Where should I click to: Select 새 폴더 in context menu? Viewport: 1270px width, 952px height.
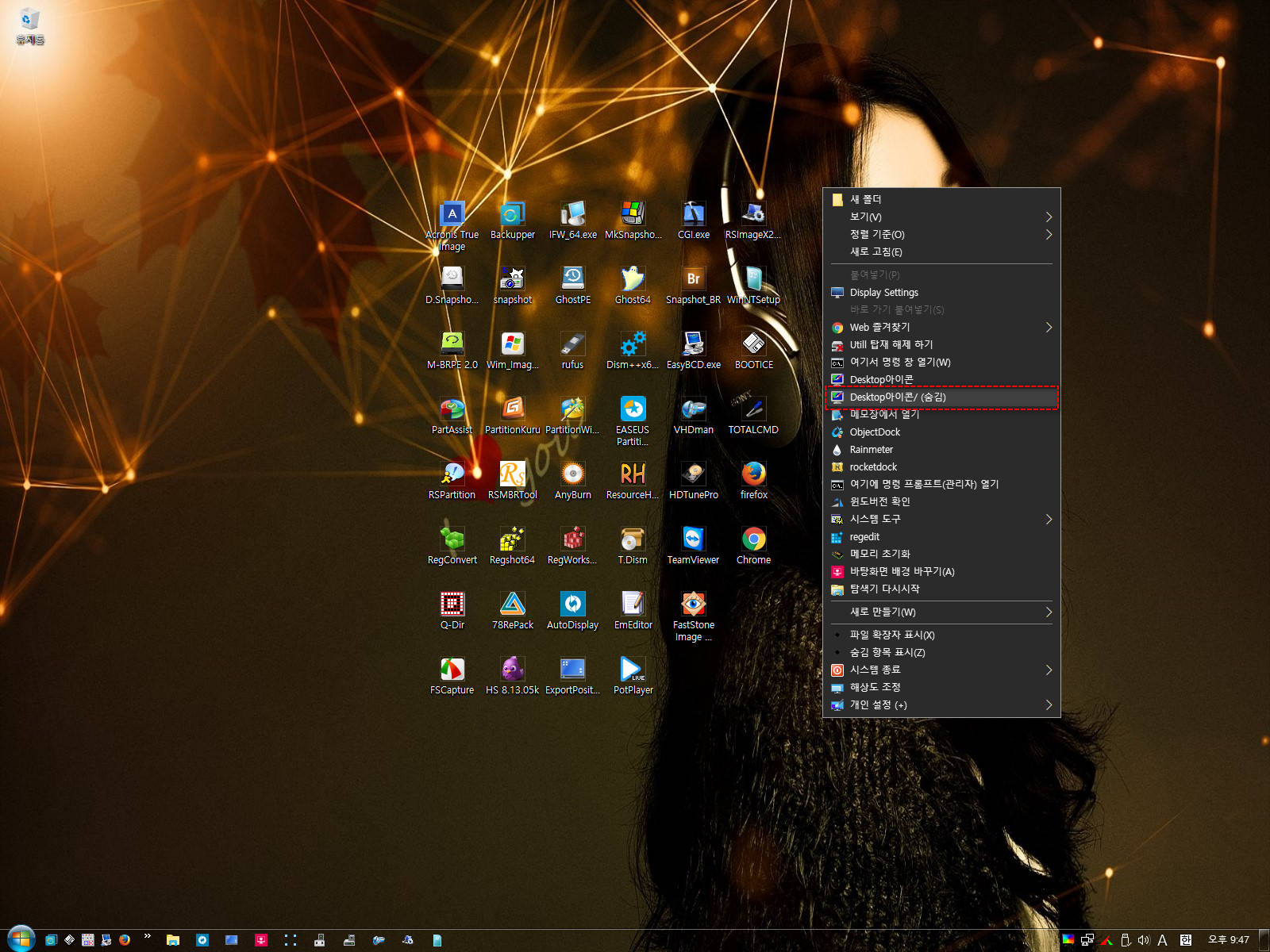pyautogui.click(x=941, y=199)
